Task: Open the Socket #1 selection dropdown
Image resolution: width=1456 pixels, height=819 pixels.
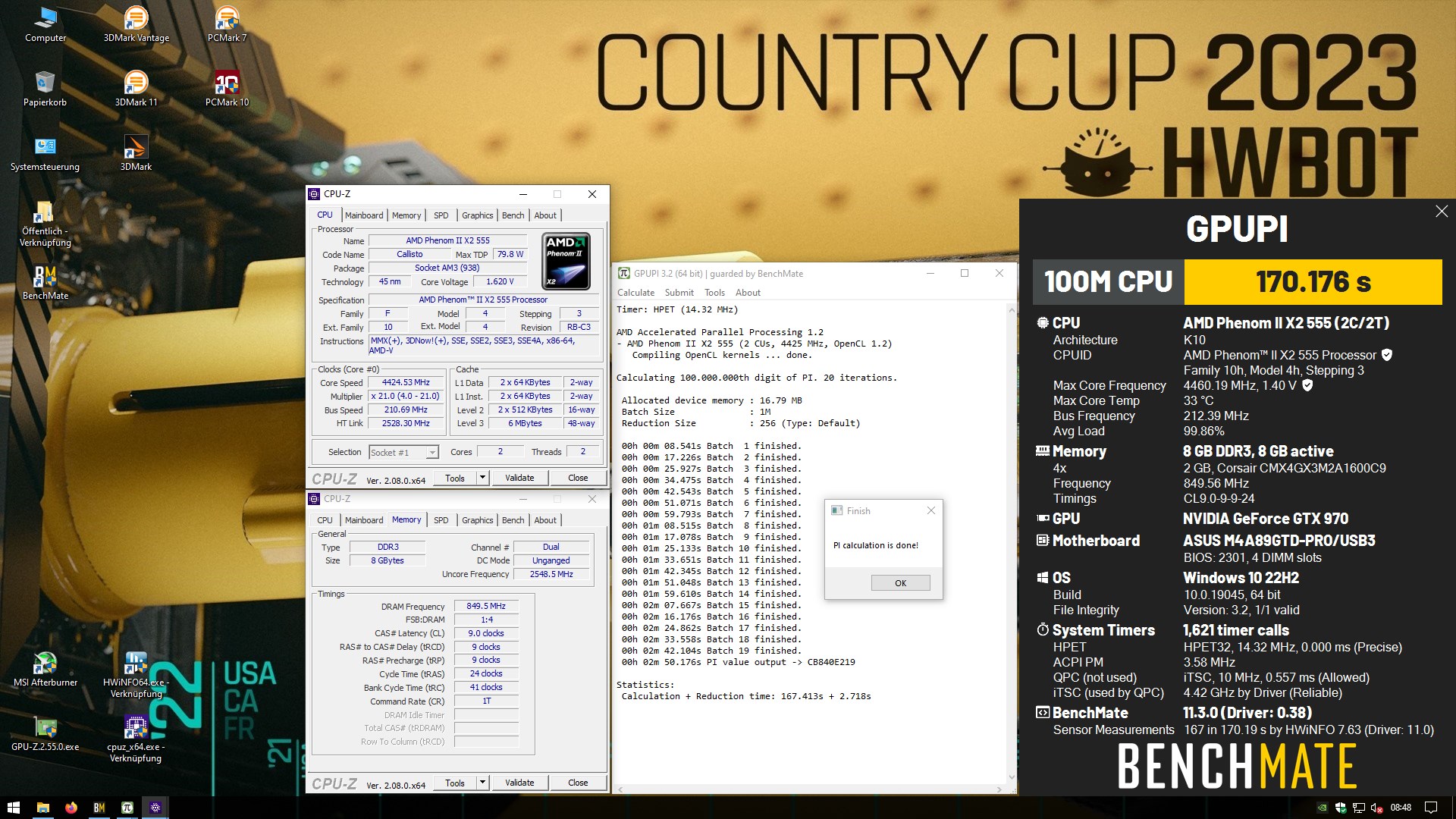Action: [x=403, y=452]
